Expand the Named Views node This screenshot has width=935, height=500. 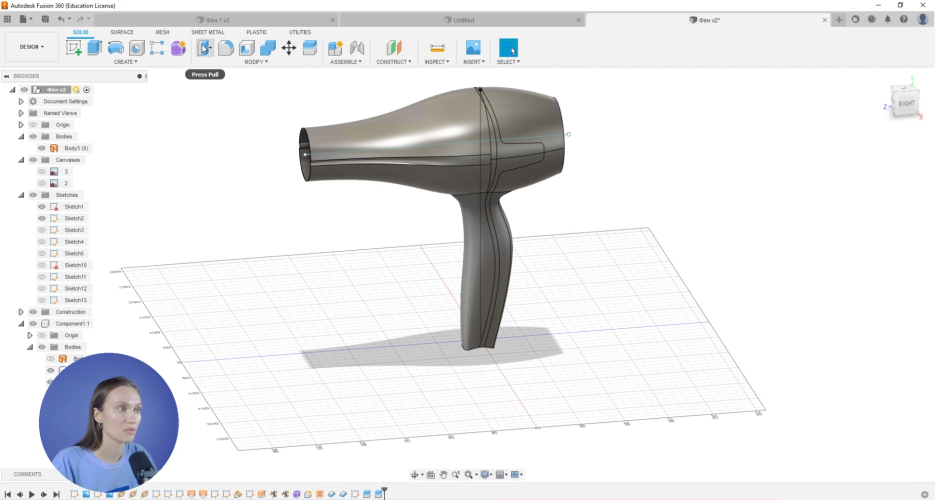tap(21, 113)
